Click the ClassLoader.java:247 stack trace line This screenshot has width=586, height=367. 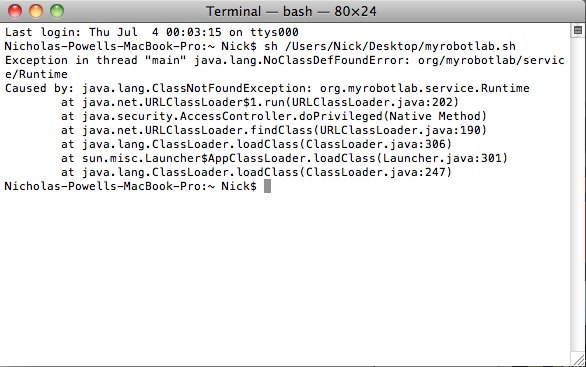pos(256,172)
